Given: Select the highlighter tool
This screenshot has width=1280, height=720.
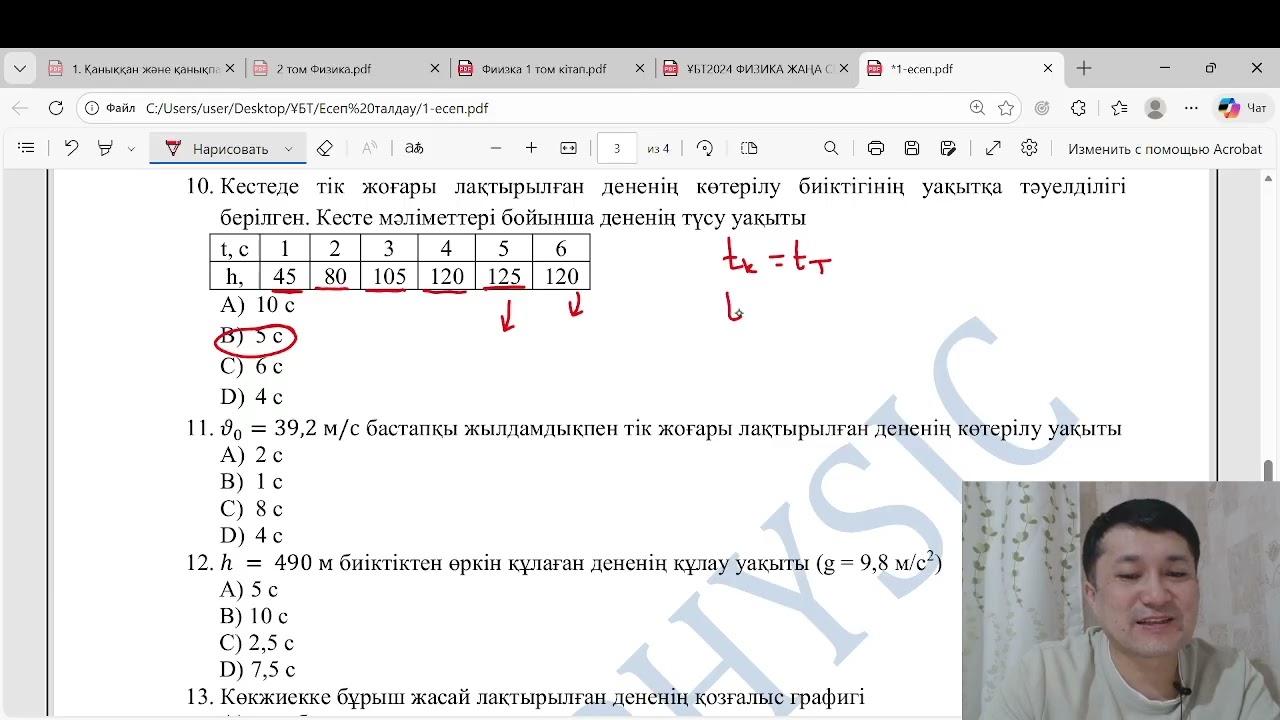Looking at the screenshot, I should click(x=105, y=148).
